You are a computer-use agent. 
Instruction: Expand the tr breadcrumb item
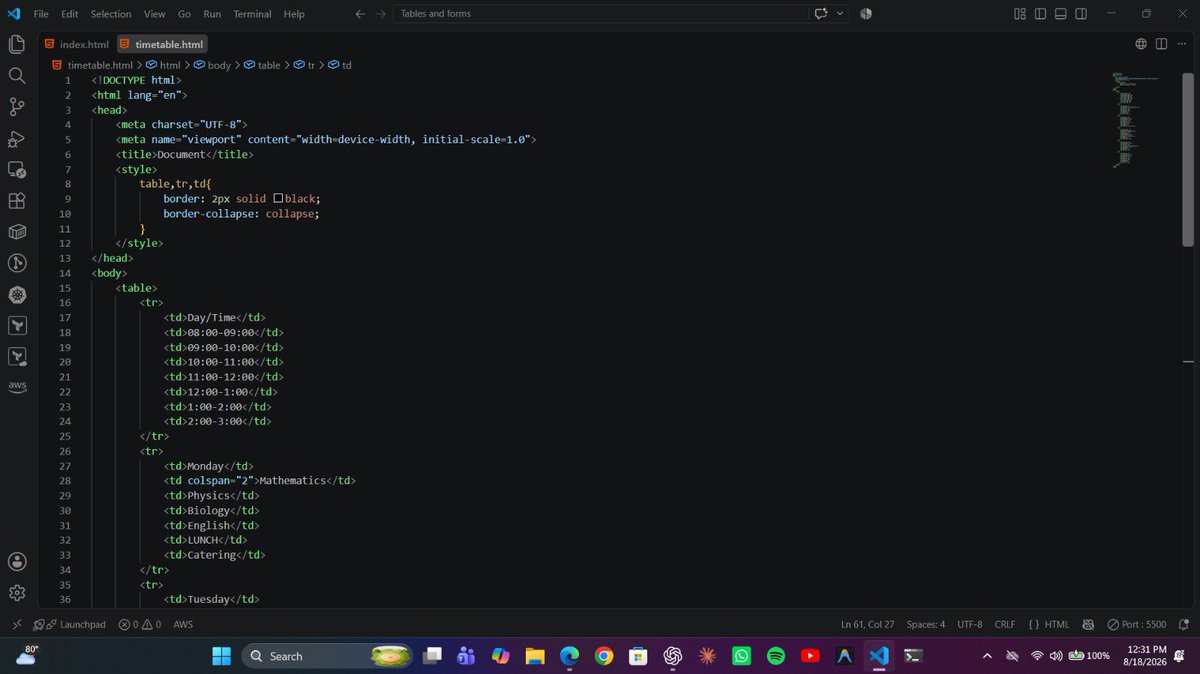[x=304, y=65]
